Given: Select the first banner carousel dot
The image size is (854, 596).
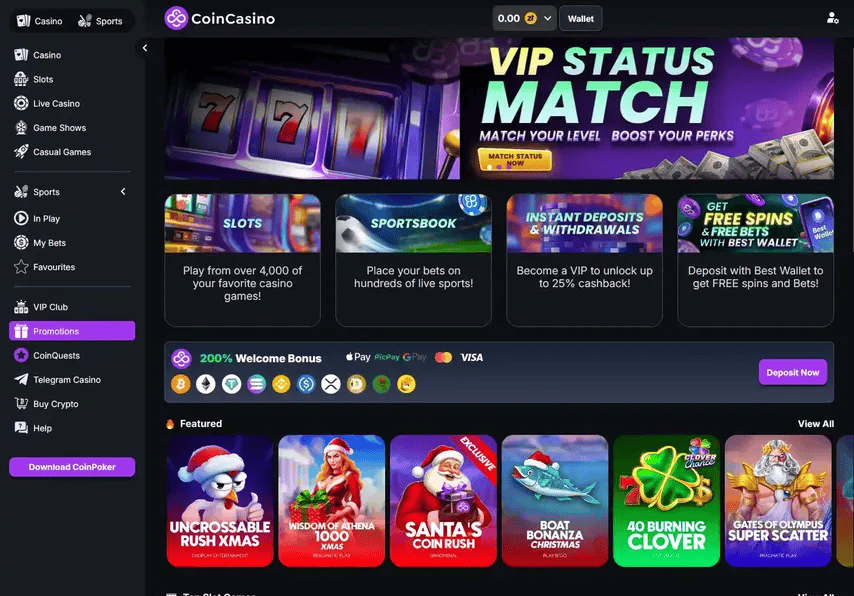Looking at the screenshot, I should pyautogui.click(x=489, y=167).
